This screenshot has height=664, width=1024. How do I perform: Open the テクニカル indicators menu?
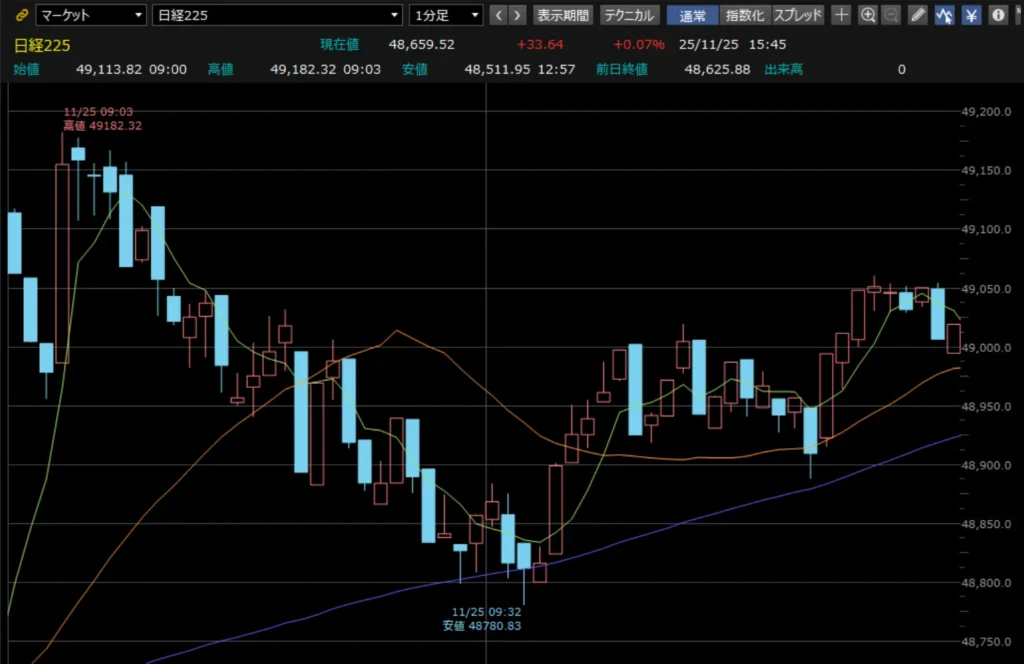(x=629, y=15)
